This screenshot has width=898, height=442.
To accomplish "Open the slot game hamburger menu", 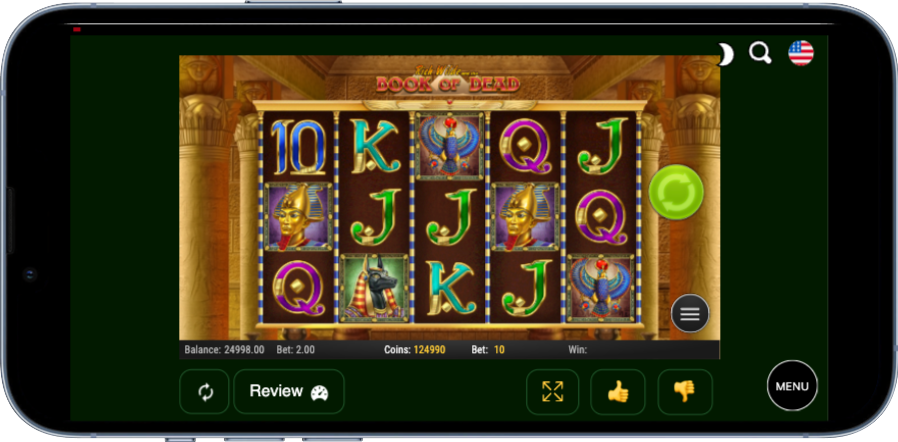I will [x=690, y=313].
